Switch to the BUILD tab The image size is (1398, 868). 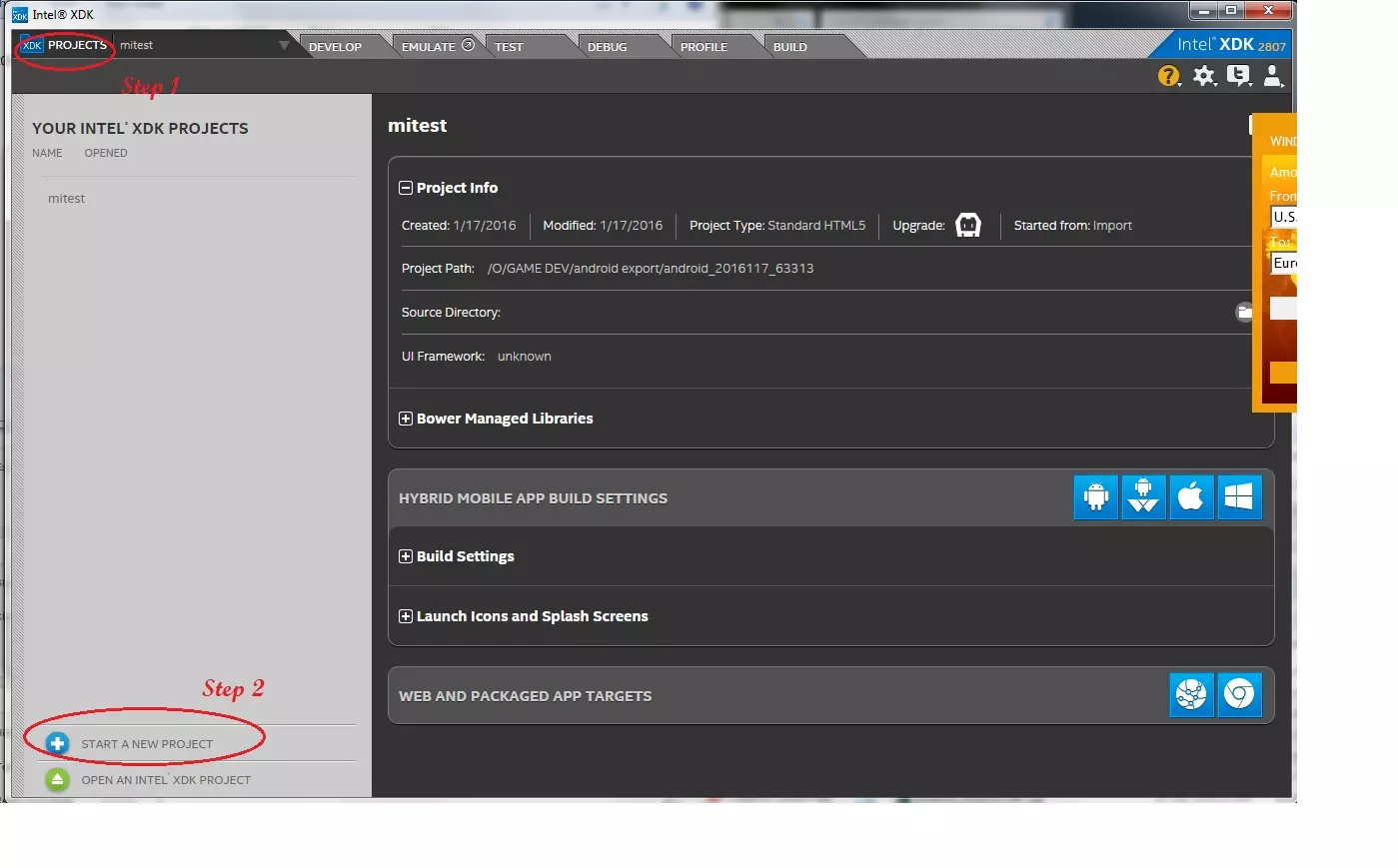(x=790, y=47)
